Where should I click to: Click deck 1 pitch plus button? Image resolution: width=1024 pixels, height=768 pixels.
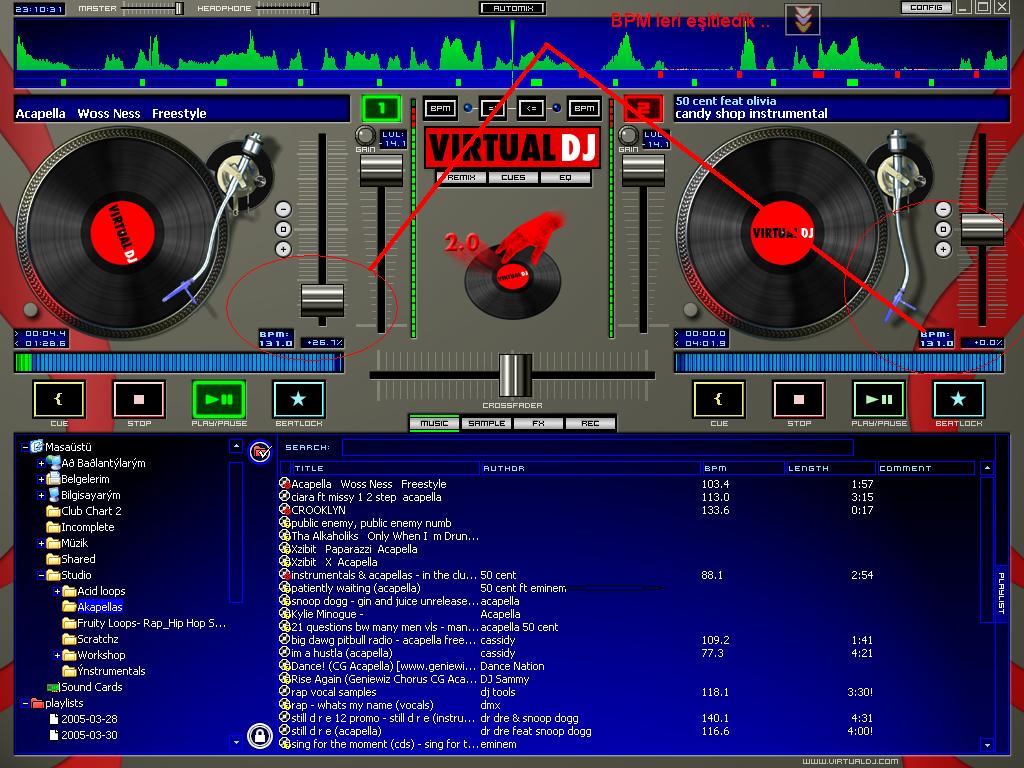(283, 249)
